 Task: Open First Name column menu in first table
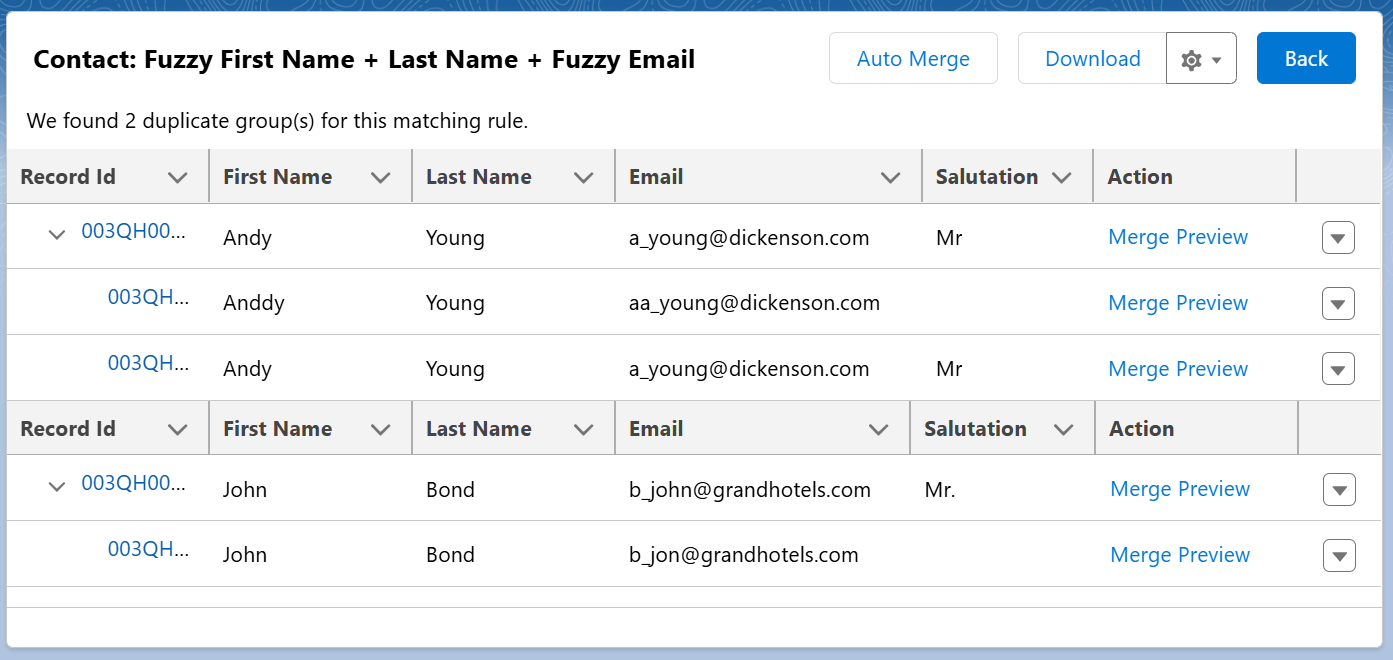[380, 177]
